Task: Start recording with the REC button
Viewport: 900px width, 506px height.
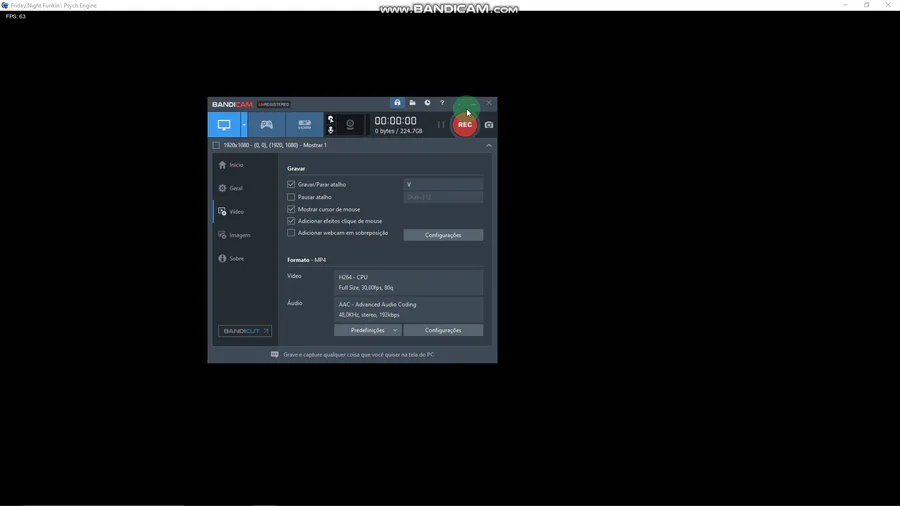Action: coord(465,124)
